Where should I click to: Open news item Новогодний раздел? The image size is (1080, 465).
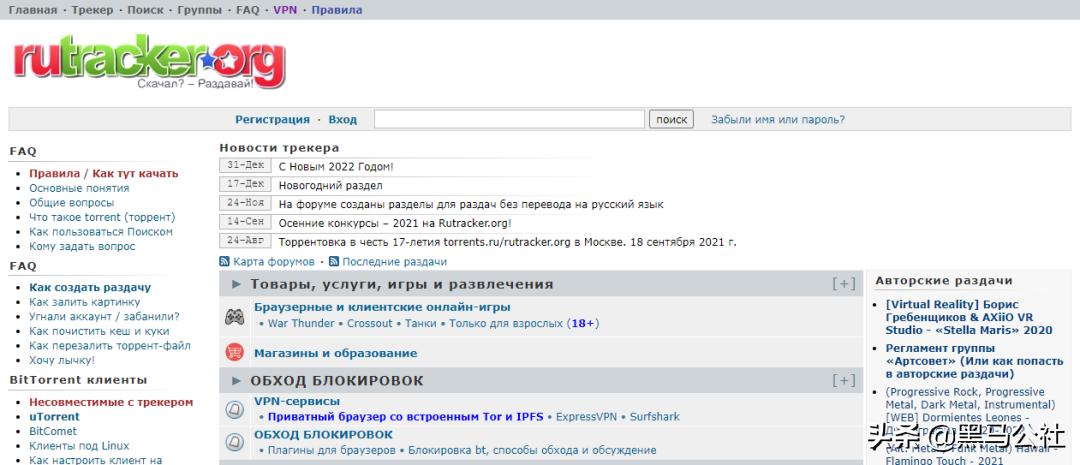point(331,185)
